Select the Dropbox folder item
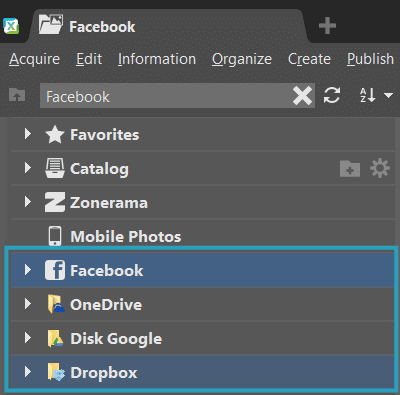This screenshot has width=400, height=395. [x=202, y=372]
